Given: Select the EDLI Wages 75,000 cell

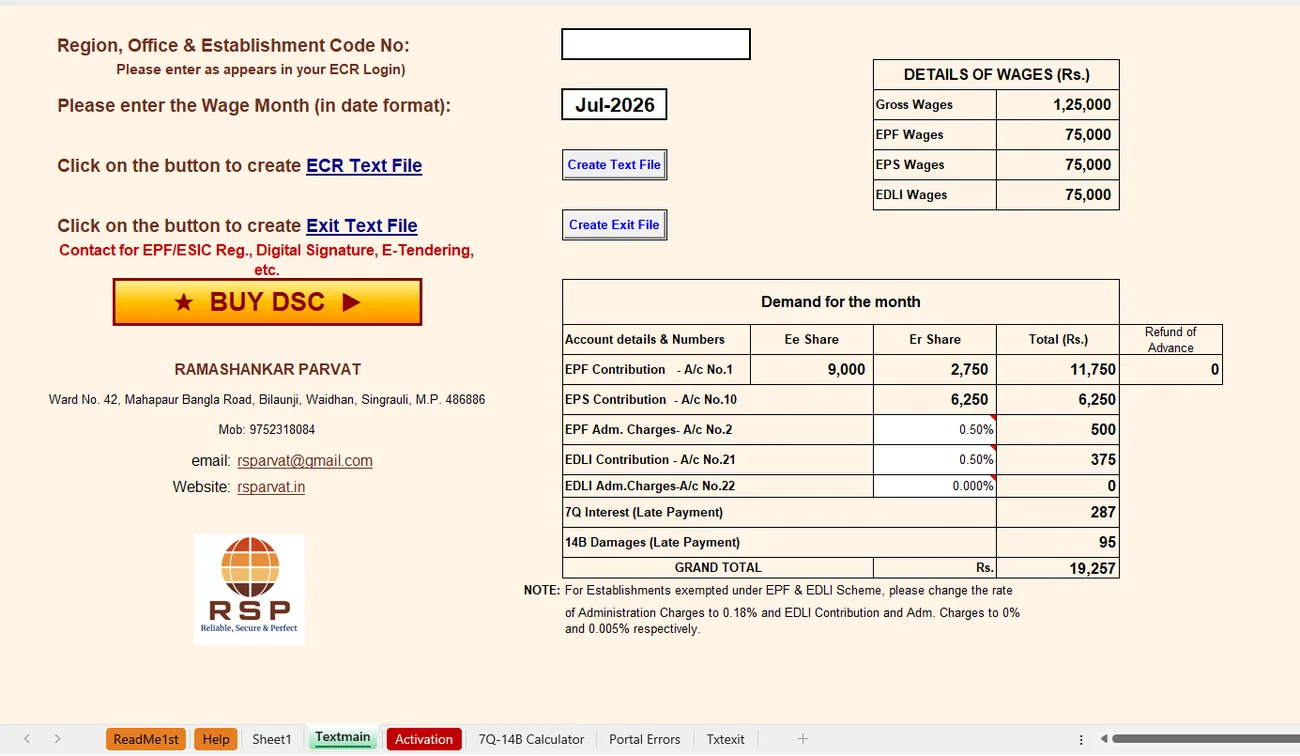Looking at the screenshot, I should pos(1058,195).
